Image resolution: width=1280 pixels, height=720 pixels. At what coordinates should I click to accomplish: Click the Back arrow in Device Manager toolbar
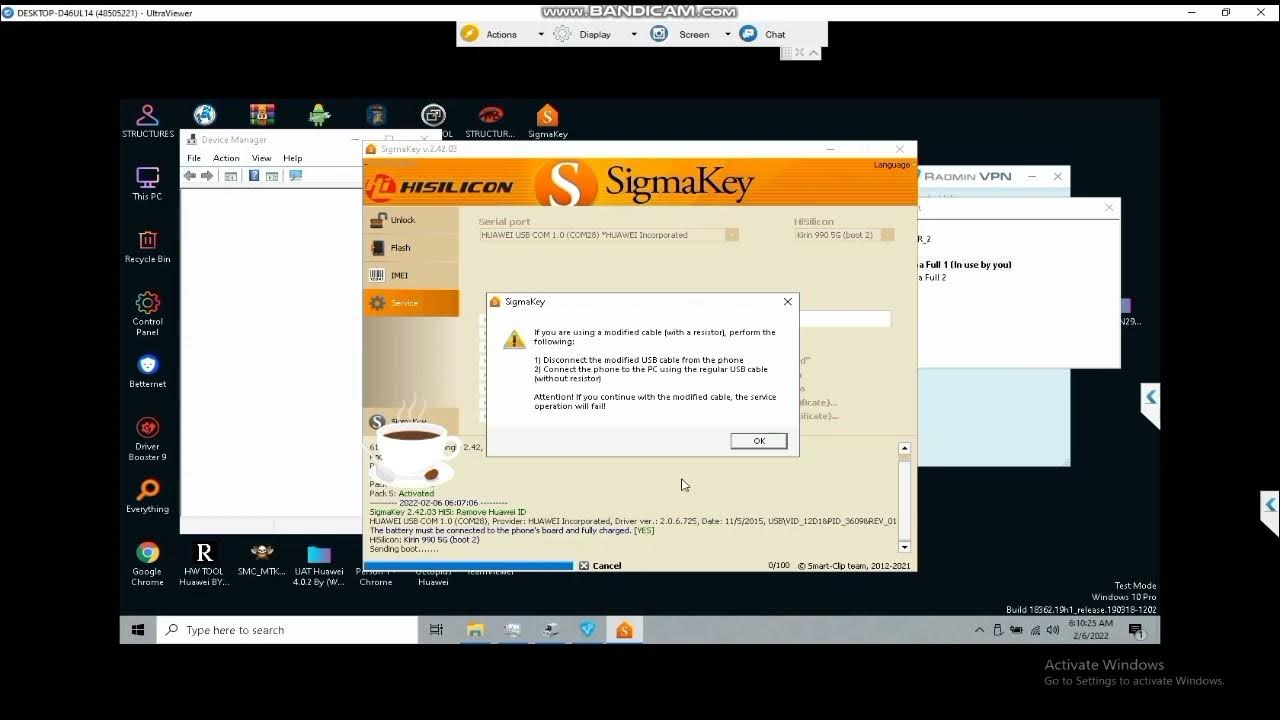(x=190, y=176)
